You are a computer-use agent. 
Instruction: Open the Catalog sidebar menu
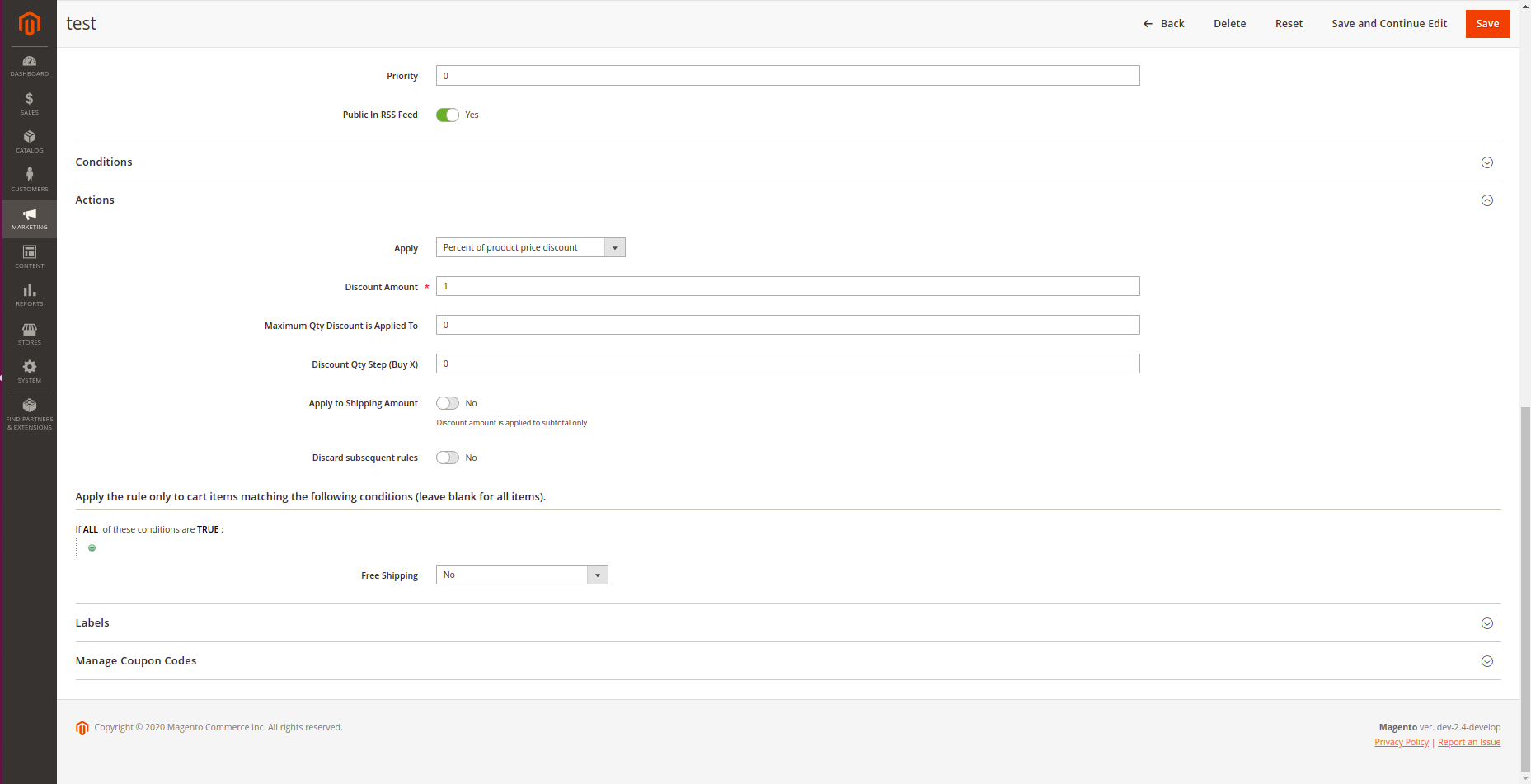point(30,142)
